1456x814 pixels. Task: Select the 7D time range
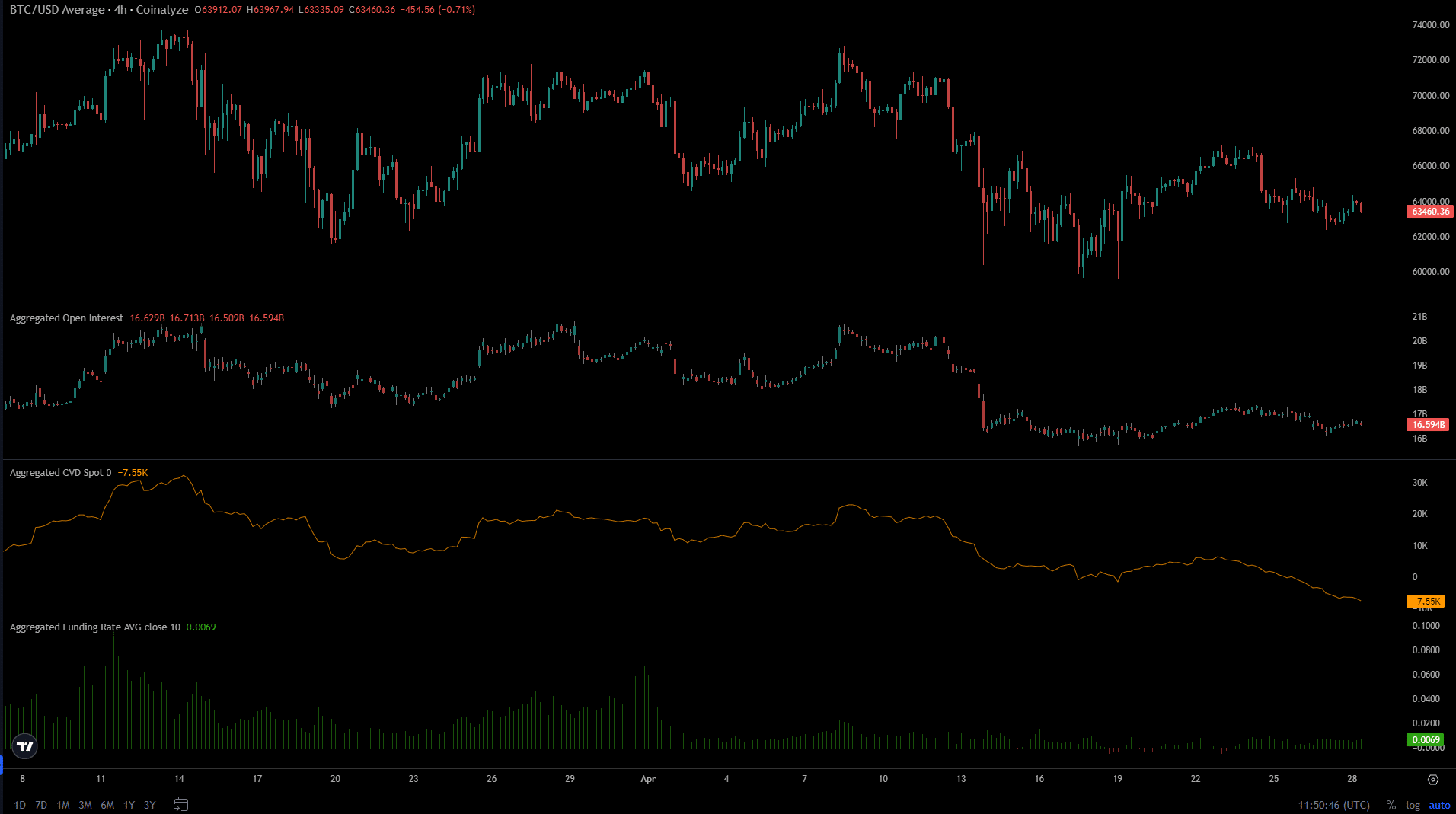[41, 805]
